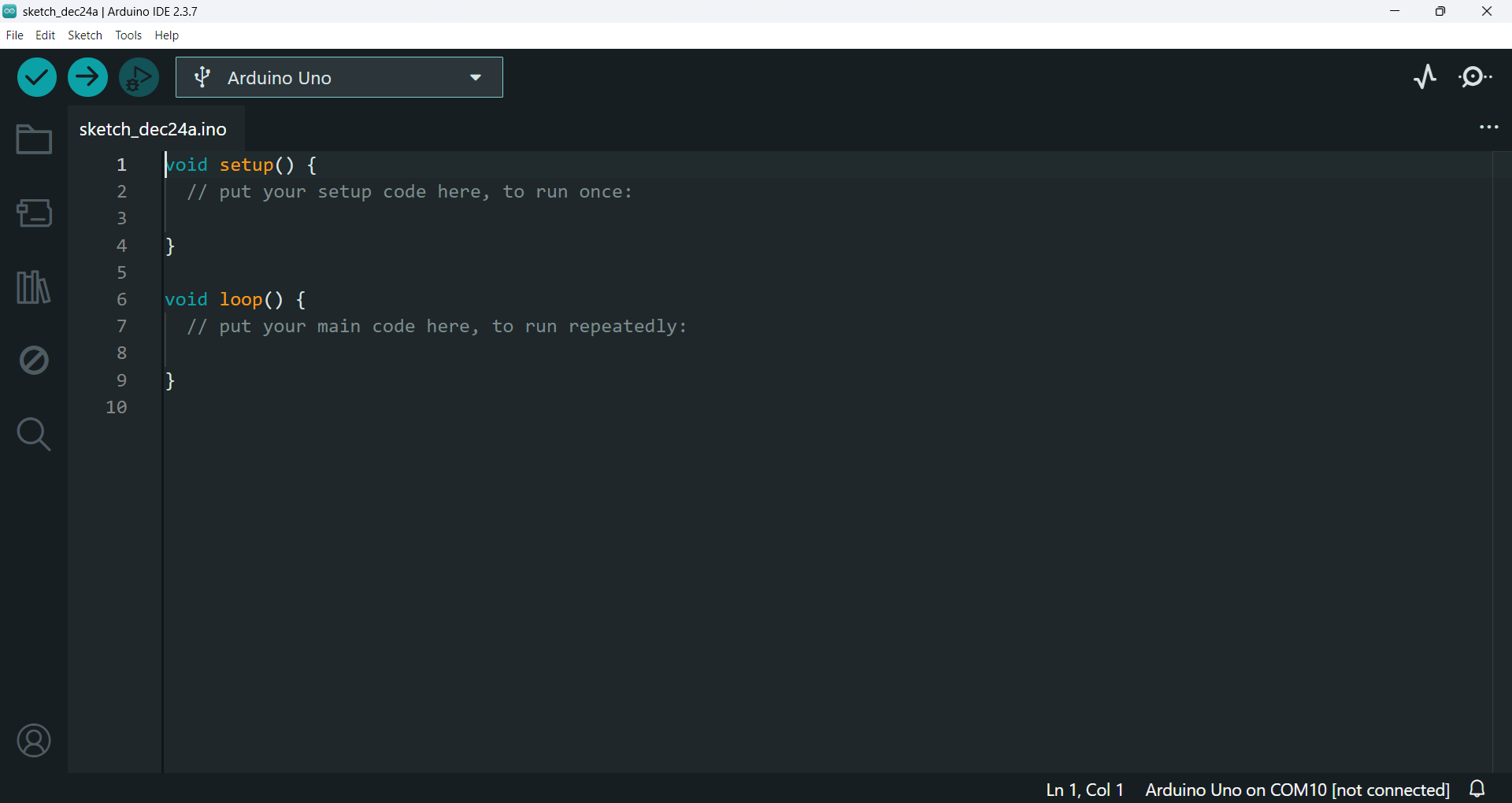Viewport: 1512px width, 803px height.
Task: Open the account profile icon
Action: tap(34, 741)
